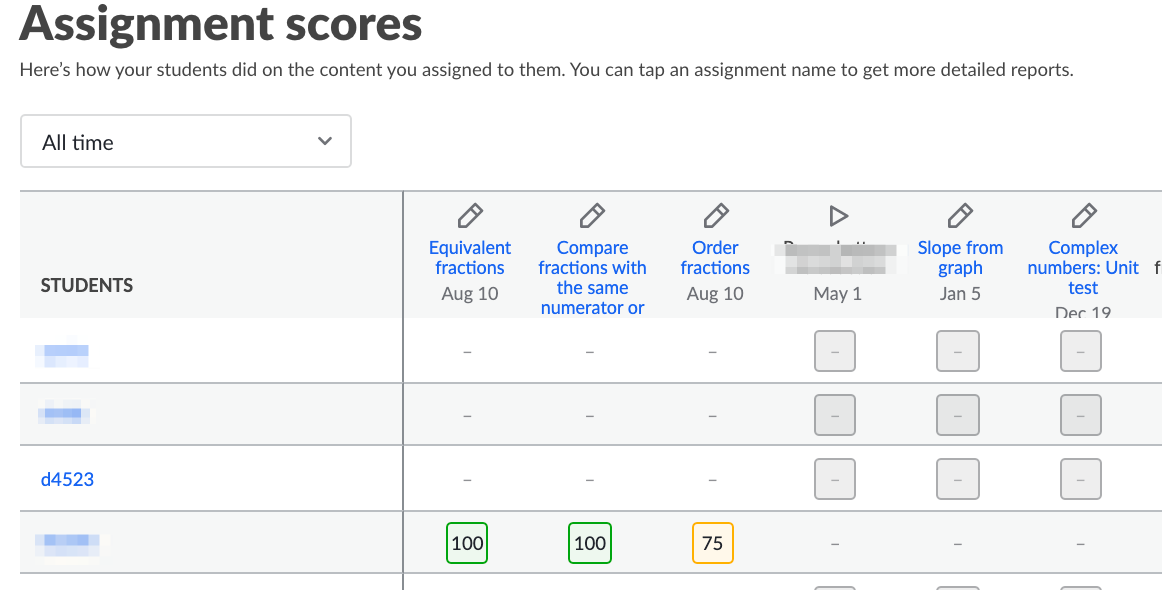Select student d4523
Screen dimensions: 1162x590
[x=67, y=479]
